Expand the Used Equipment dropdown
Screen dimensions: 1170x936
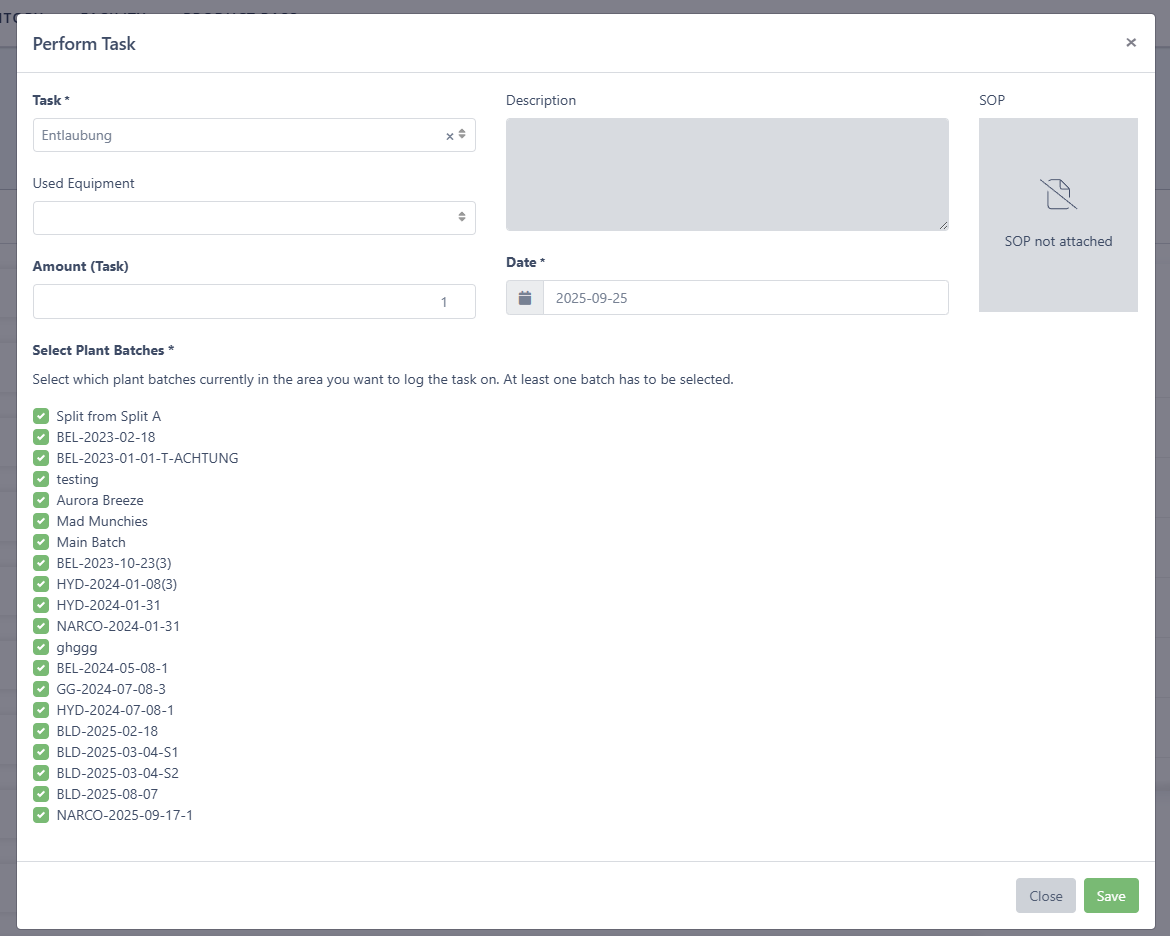[x=254, y=217]
